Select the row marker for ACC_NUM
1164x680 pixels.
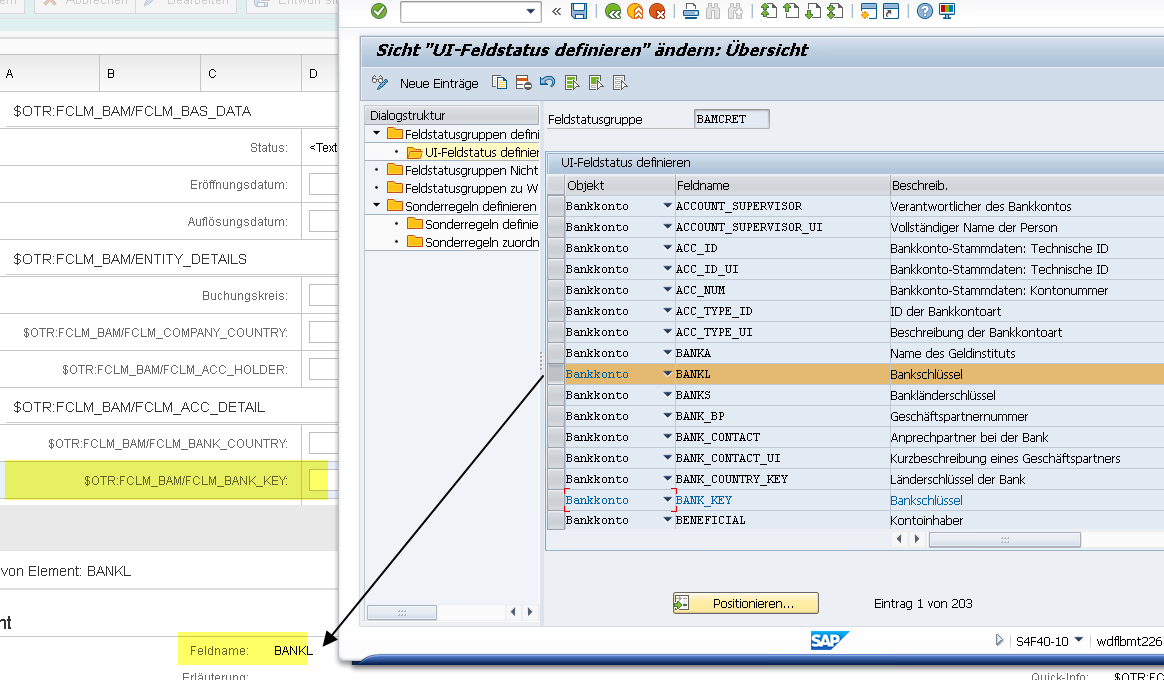coord(555,290)
